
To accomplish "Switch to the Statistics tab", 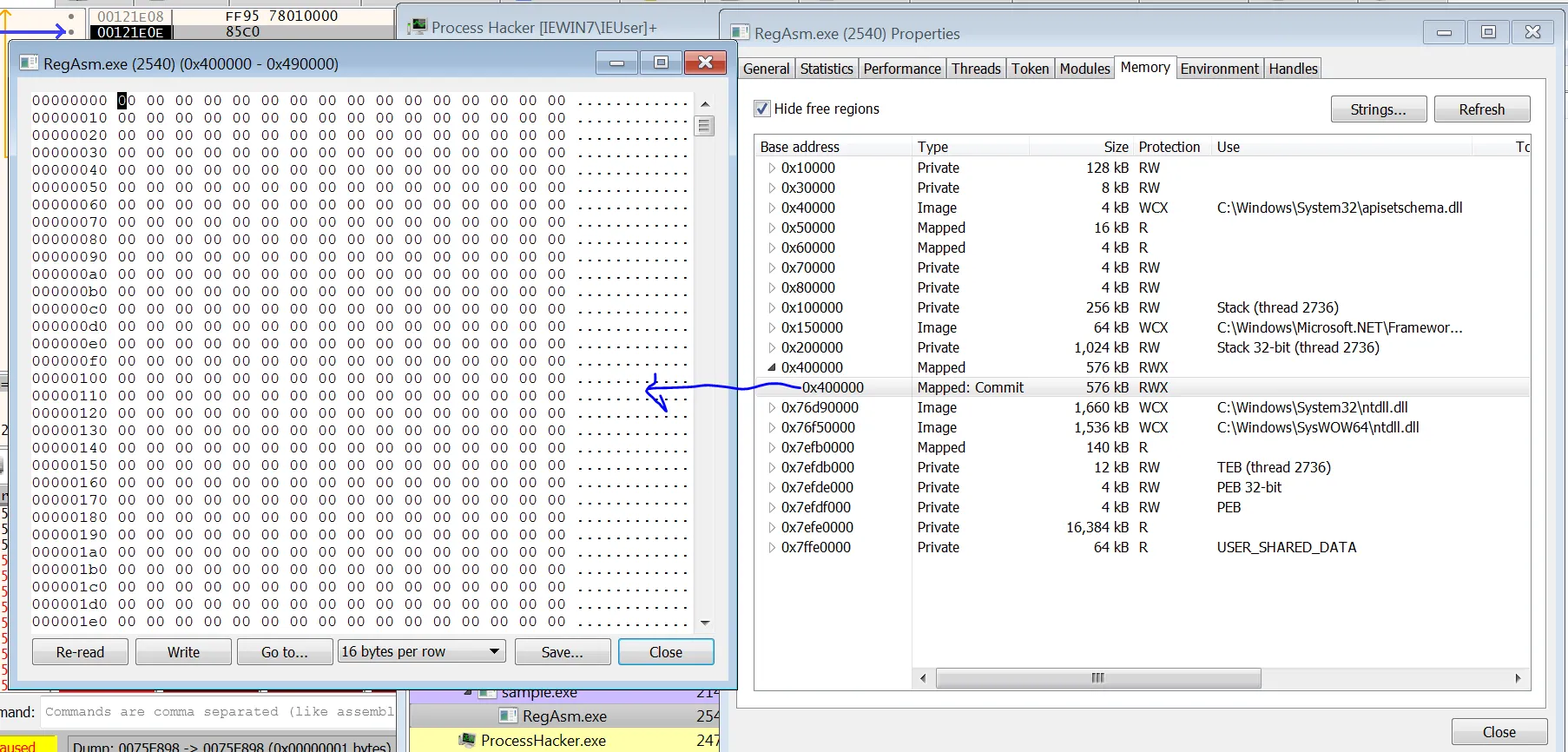I will click(x=827, y=69).
